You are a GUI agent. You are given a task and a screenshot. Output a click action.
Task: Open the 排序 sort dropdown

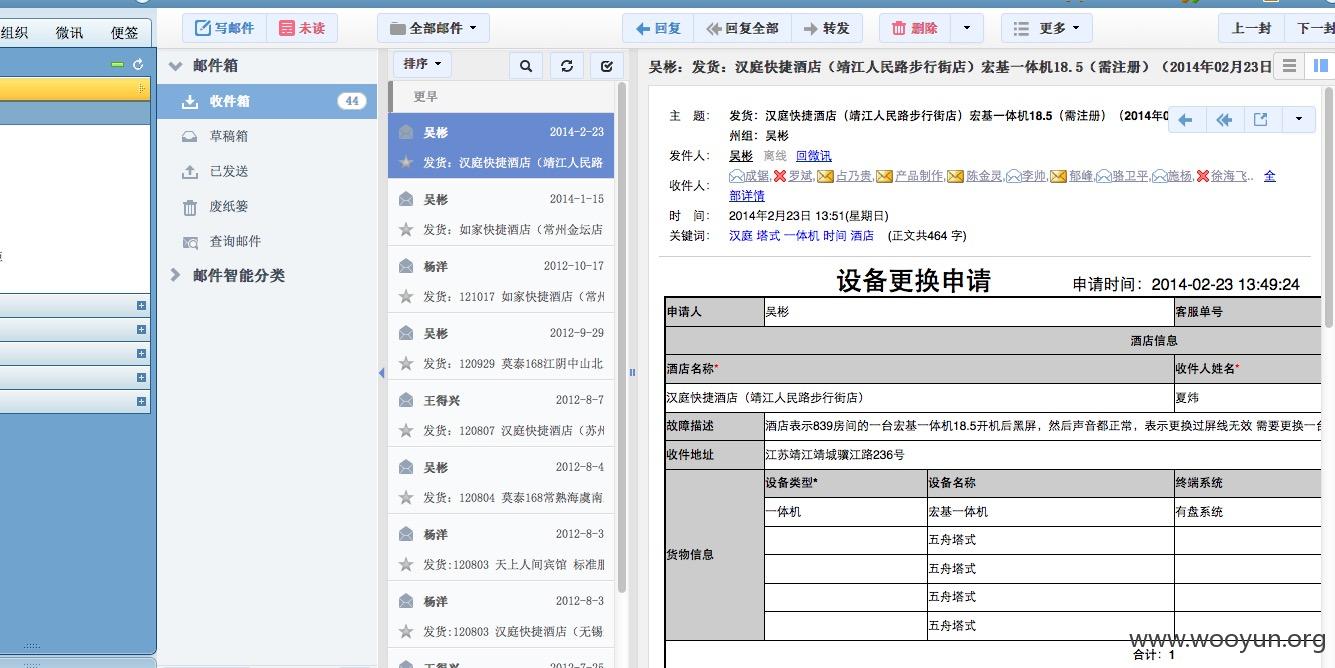click(422, 64)
